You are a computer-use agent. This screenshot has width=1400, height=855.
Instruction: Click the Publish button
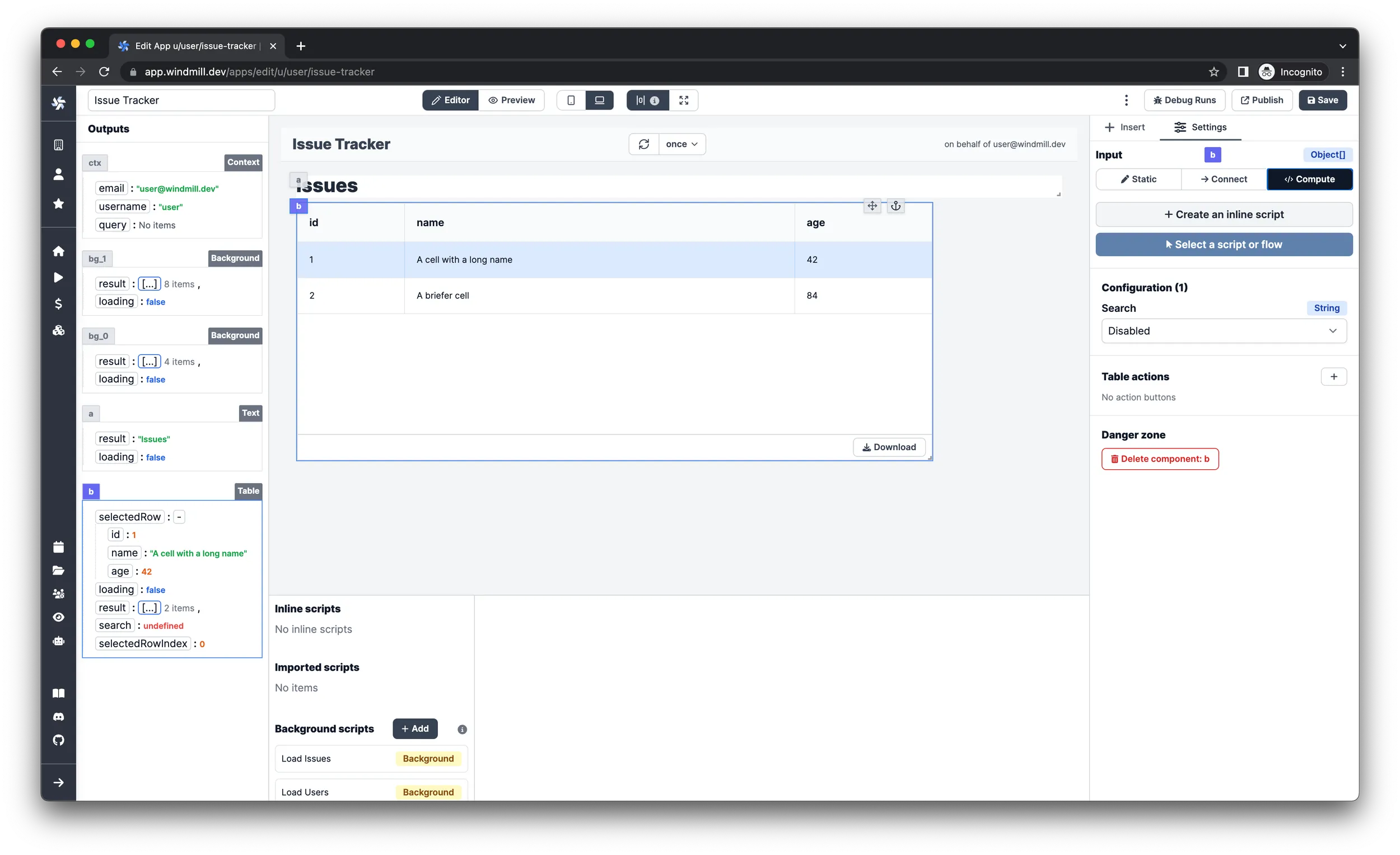pos(1261,100)
